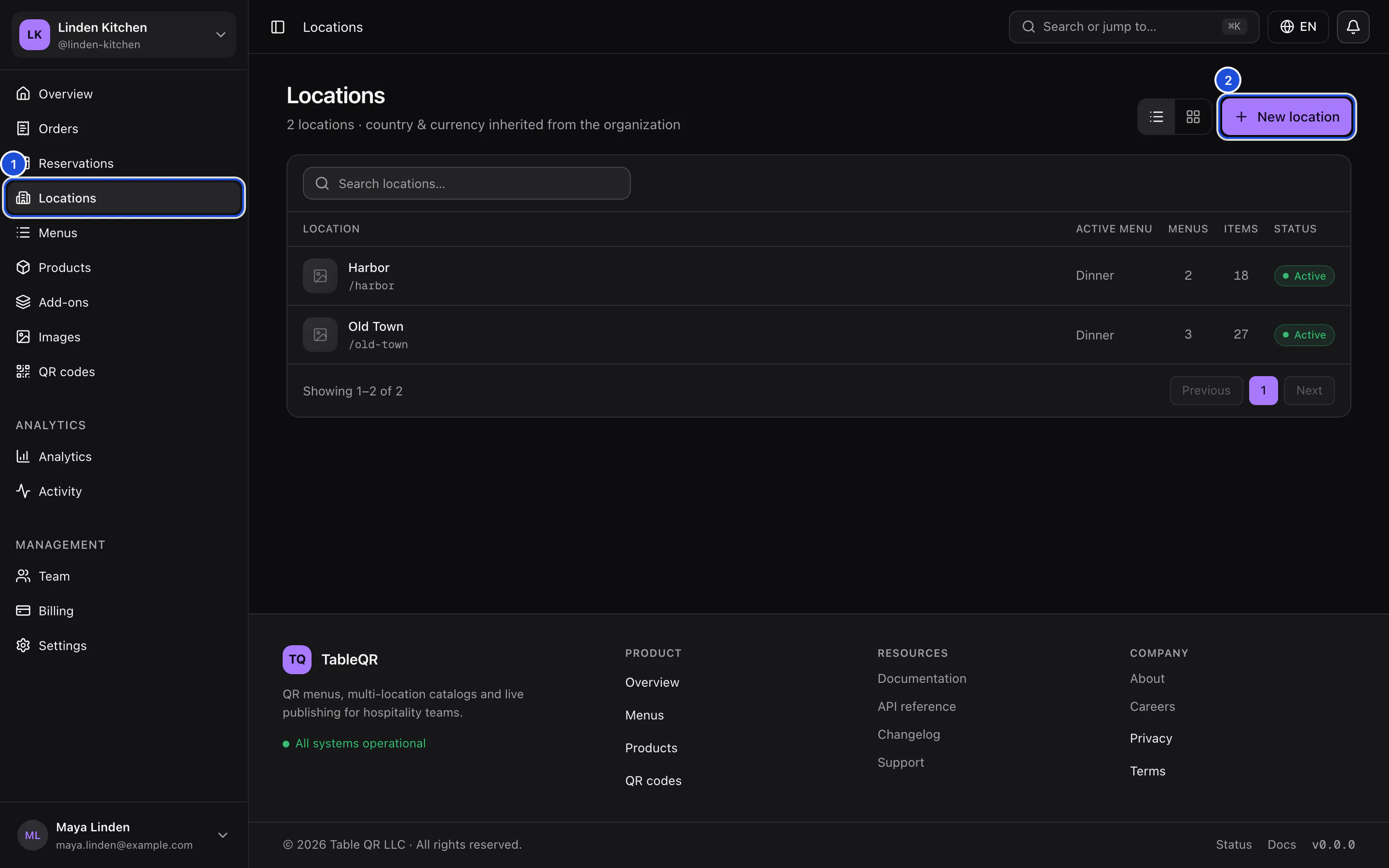1389x868 pixels.
Task: Switch to list view
Action: (1157, 117)
